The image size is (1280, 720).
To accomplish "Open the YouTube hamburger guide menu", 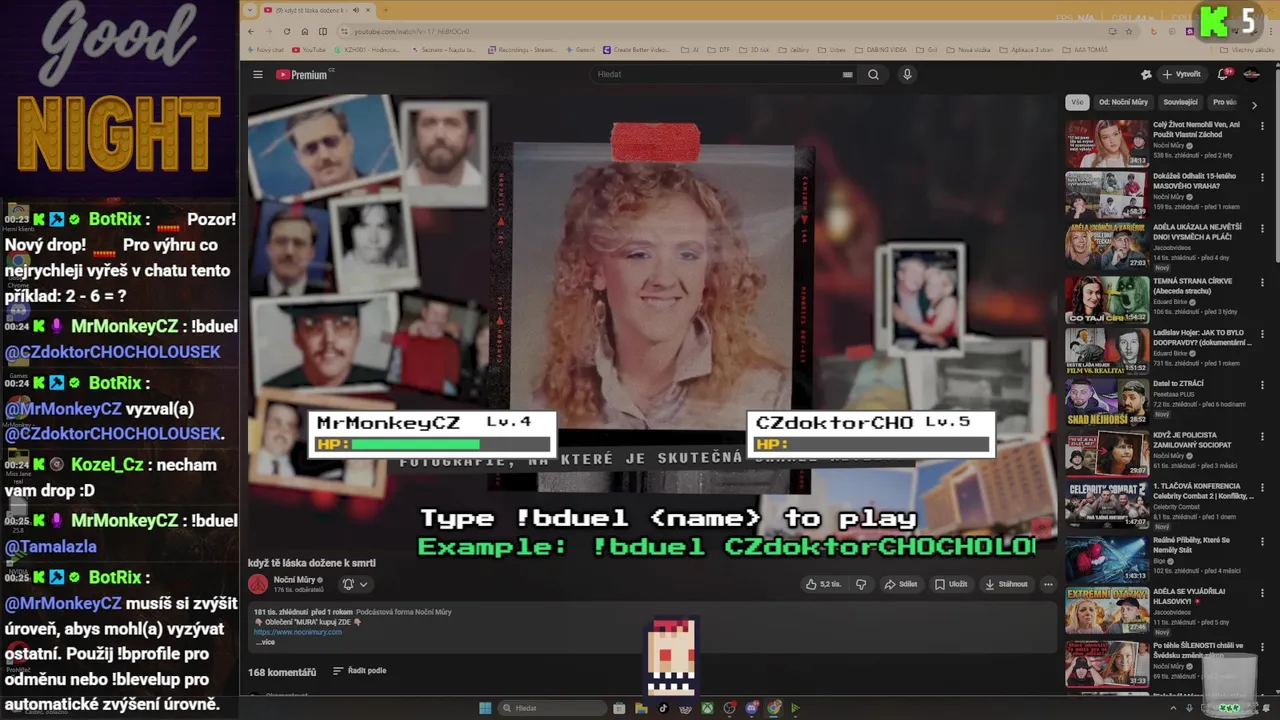I will coord(257,75).
